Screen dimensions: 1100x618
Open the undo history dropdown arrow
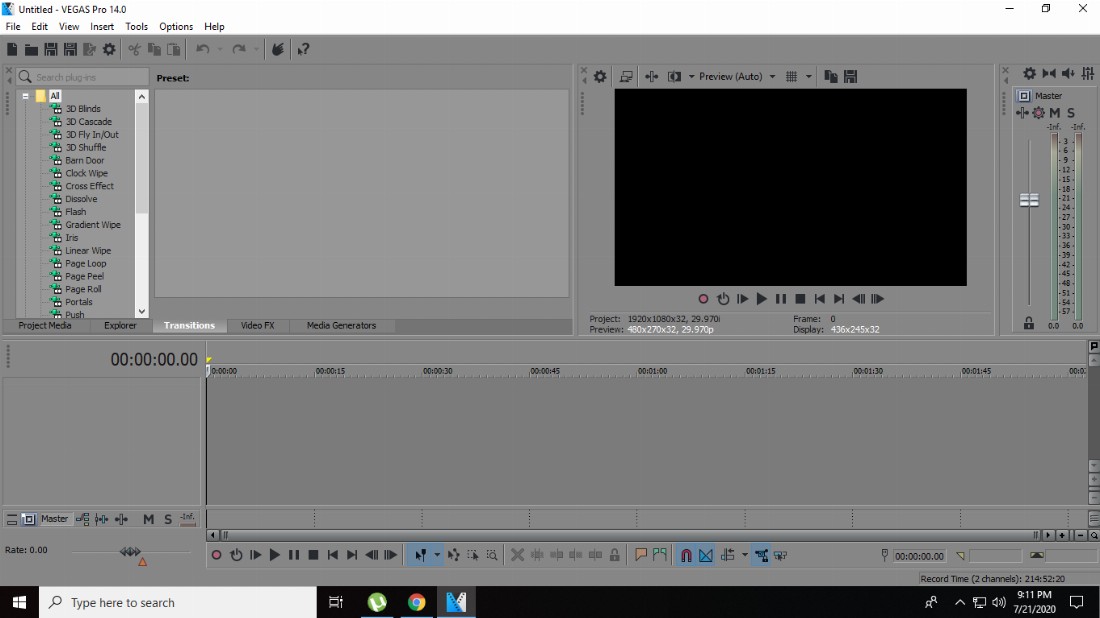coord(220,49)
